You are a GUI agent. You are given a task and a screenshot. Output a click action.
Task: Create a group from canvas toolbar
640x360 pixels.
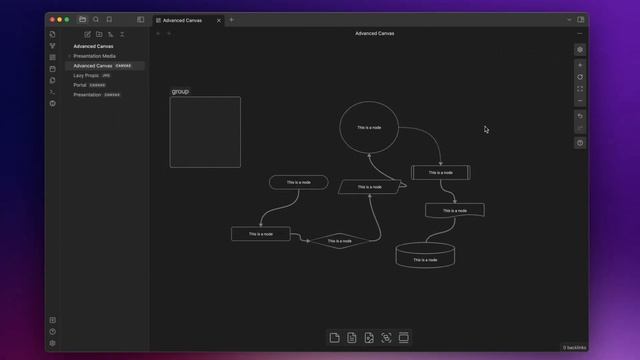(x=403, y=338)
